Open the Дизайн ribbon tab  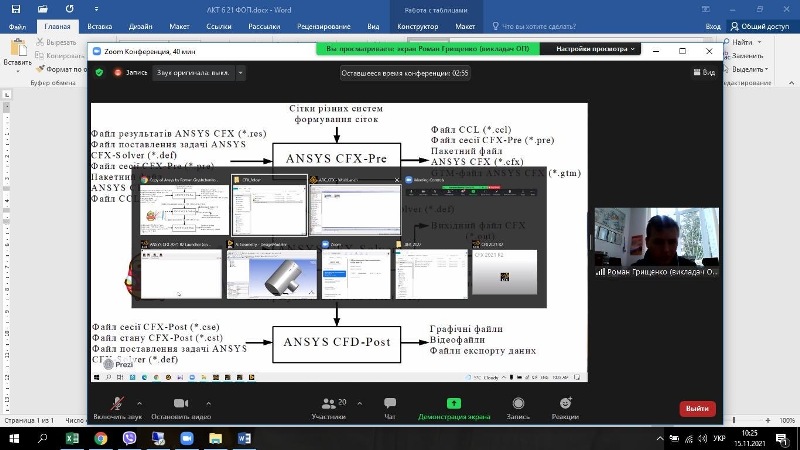coord(140,27)
